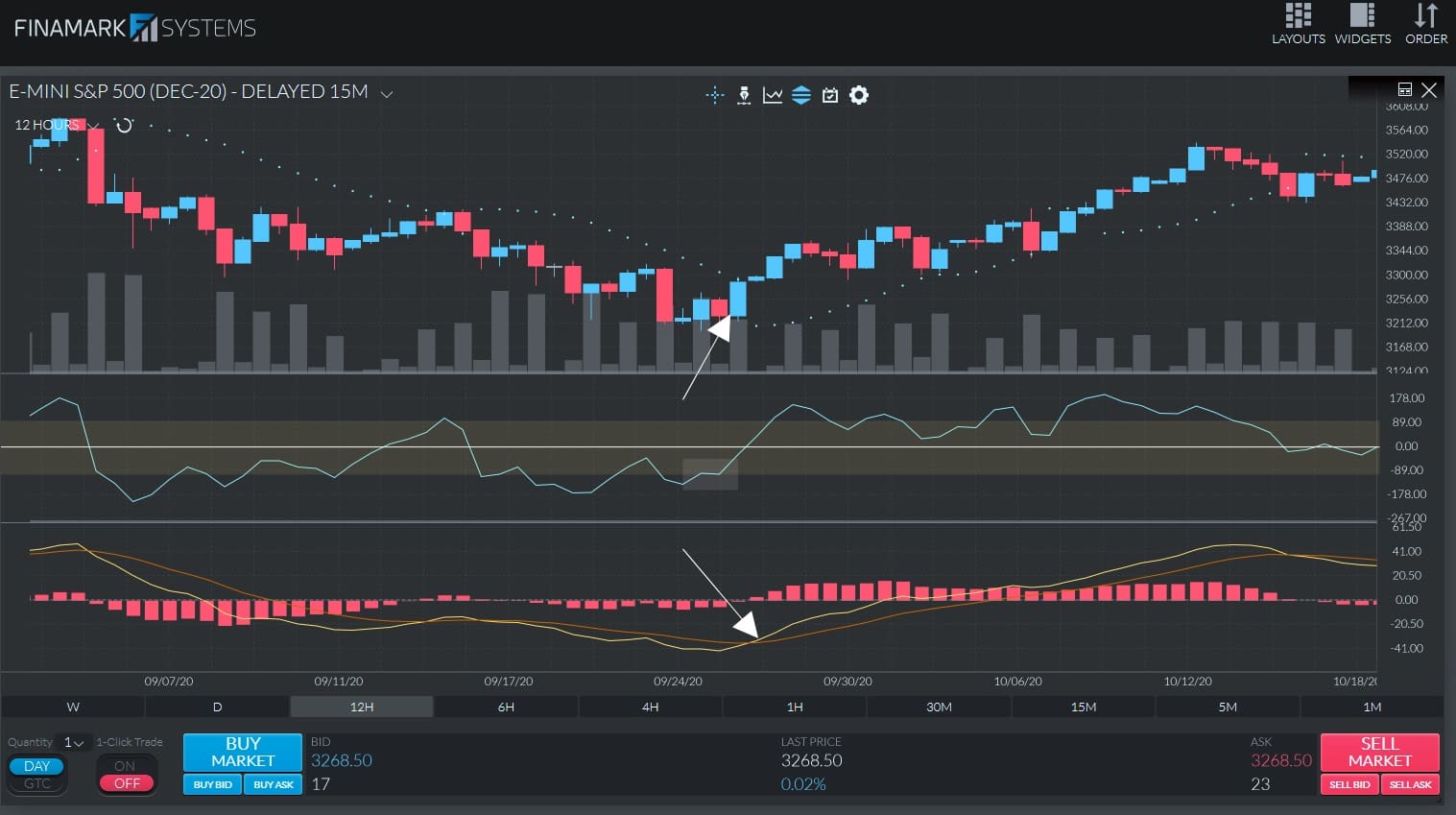Switch the order duration to GTC
The height and width of the screenshot is (815, 1456).
pos(36,783)
